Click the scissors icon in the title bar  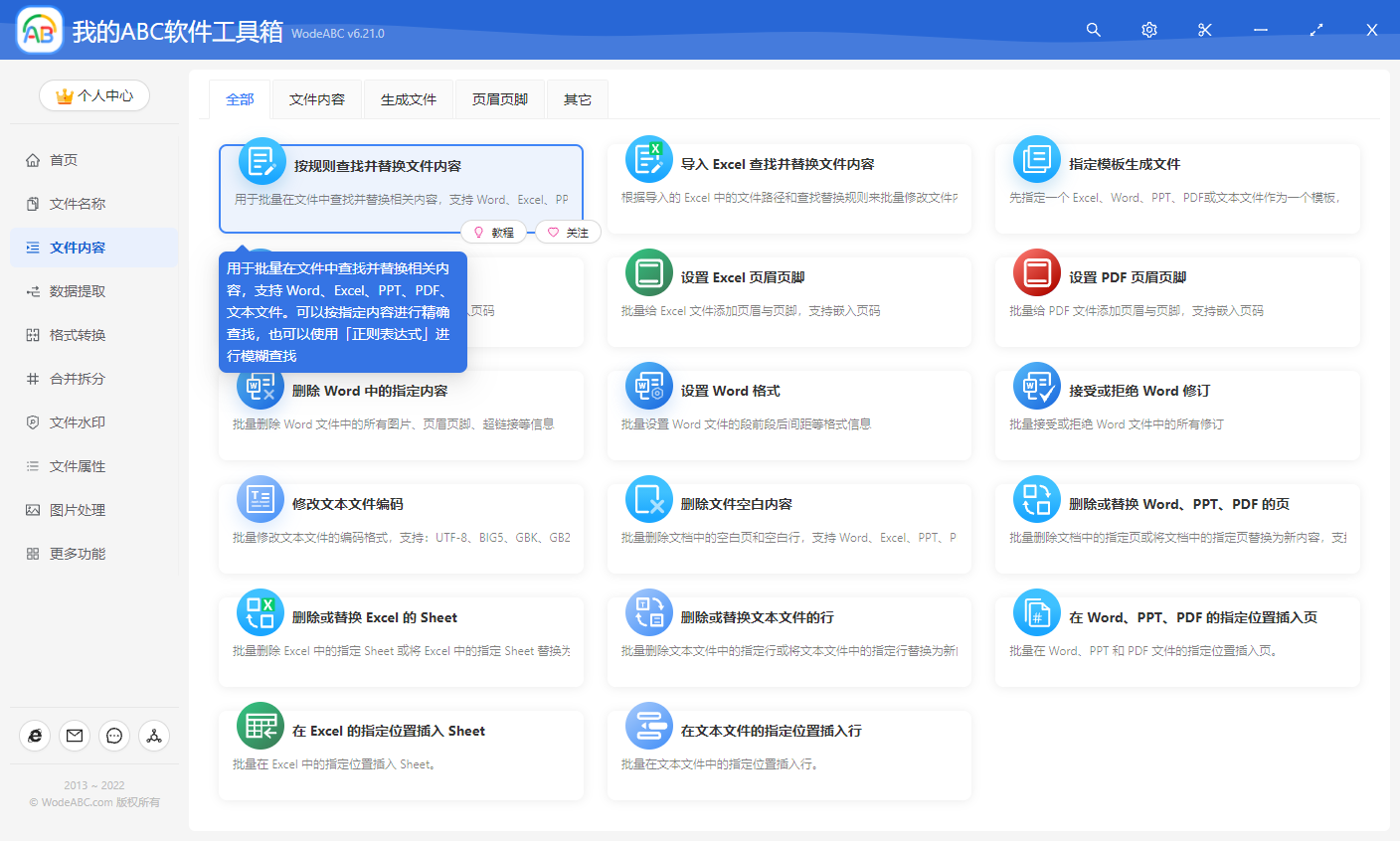point(1204,30)
